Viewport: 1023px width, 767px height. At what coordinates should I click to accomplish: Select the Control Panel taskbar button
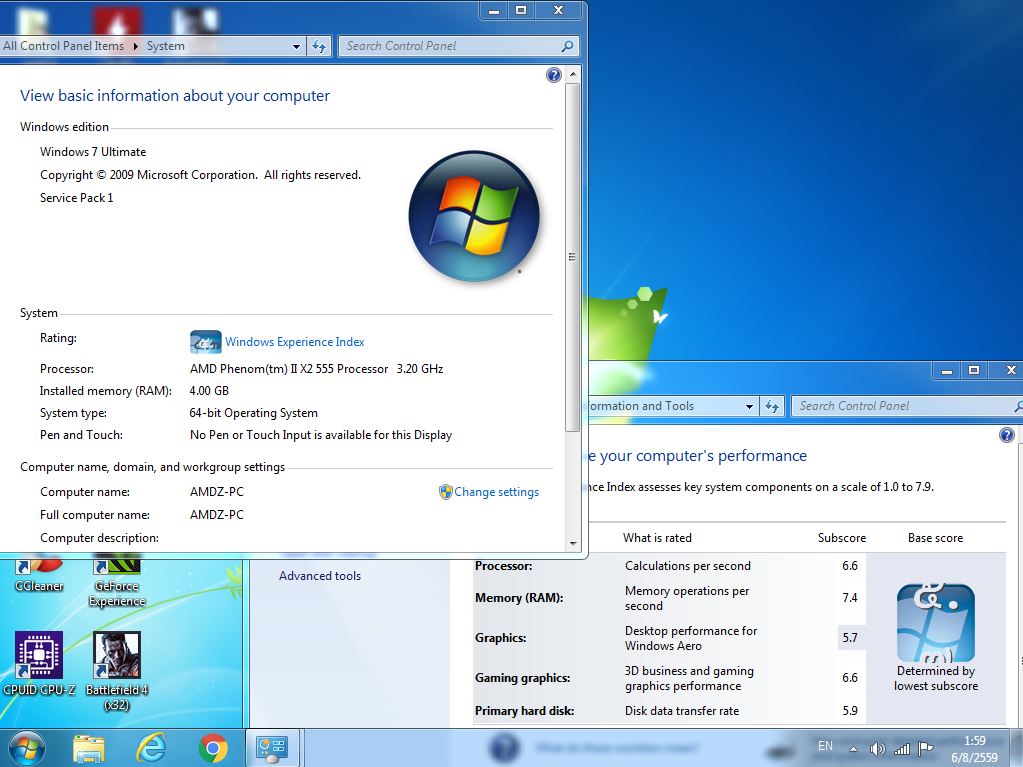271,748
